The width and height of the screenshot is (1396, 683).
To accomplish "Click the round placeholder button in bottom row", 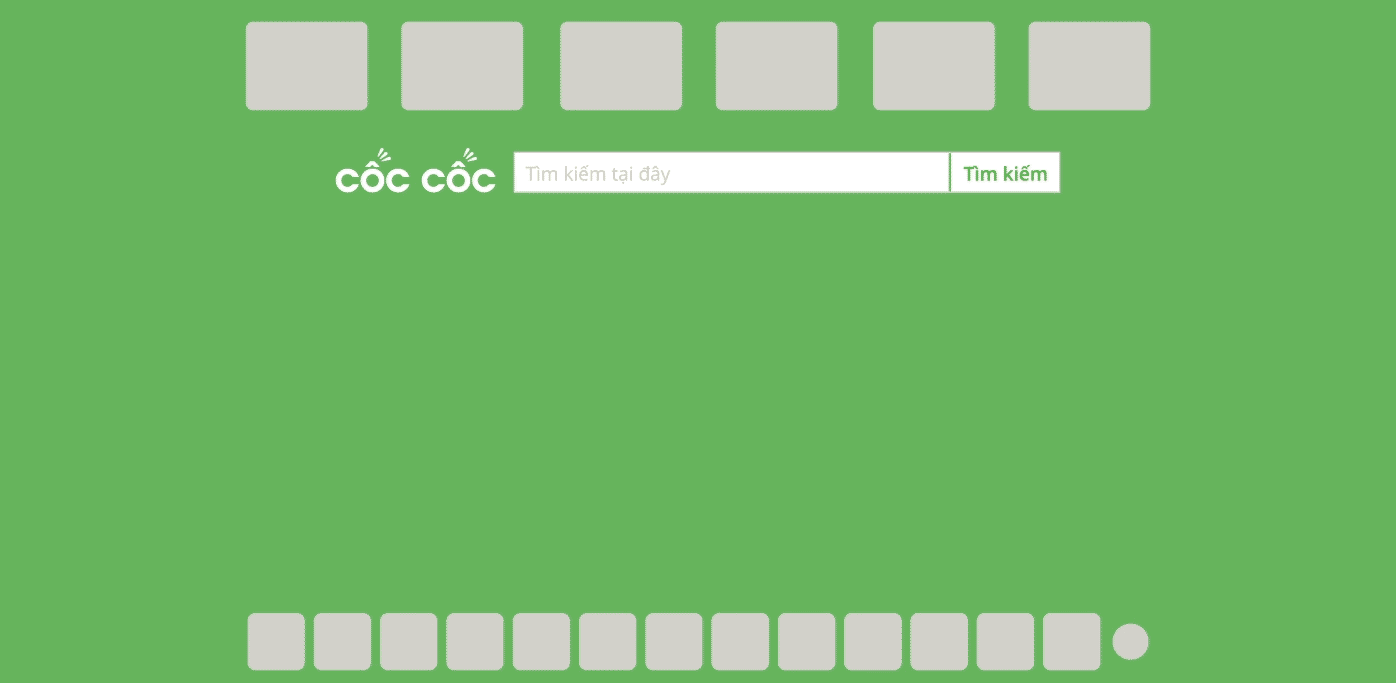I will click(x=1130, y=642).
